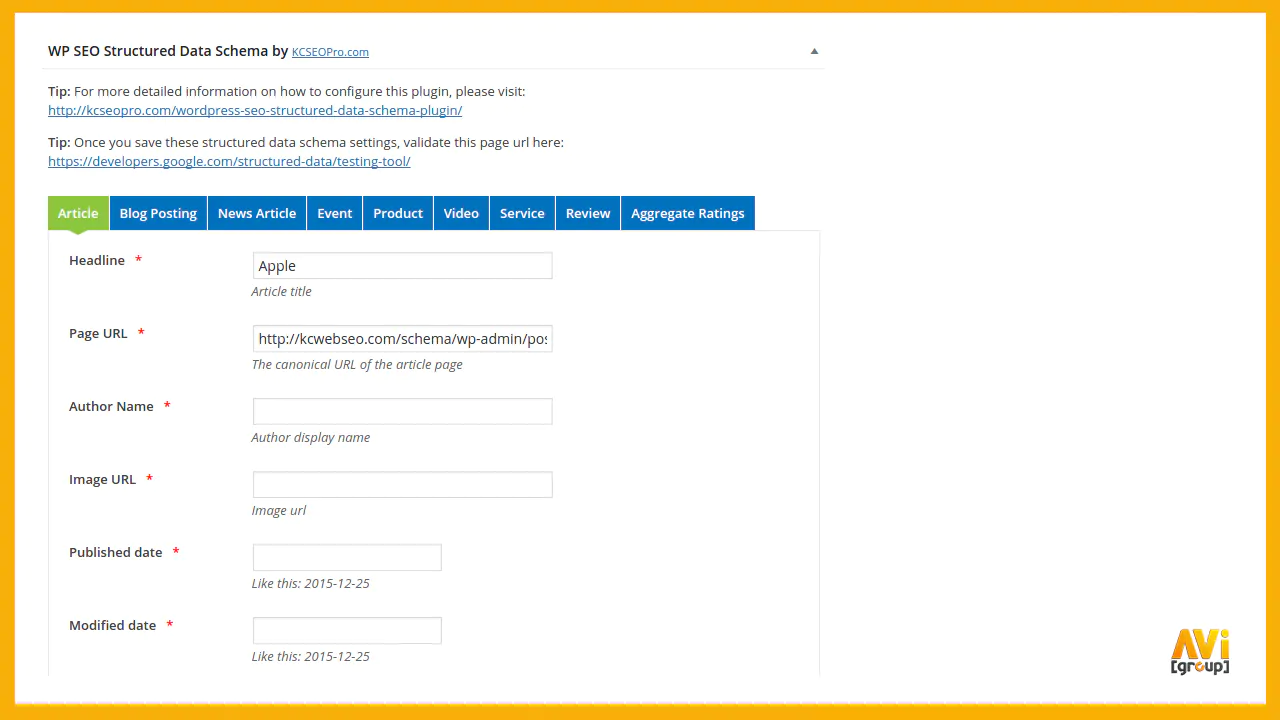The height and width of the screenshot is (720, 1280).
Task: Click the 'Author display name' hint text
Action: click(x=311, y=437)
